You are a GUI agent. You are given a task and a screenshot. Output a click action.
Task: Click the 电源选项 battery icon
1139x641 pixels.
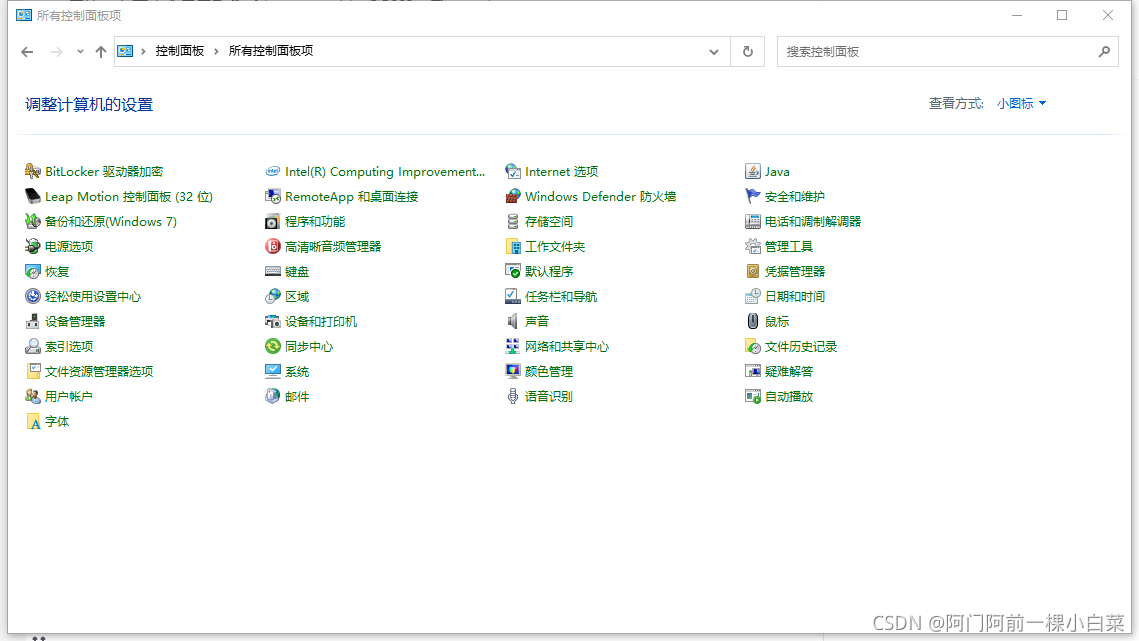[33, 246]
